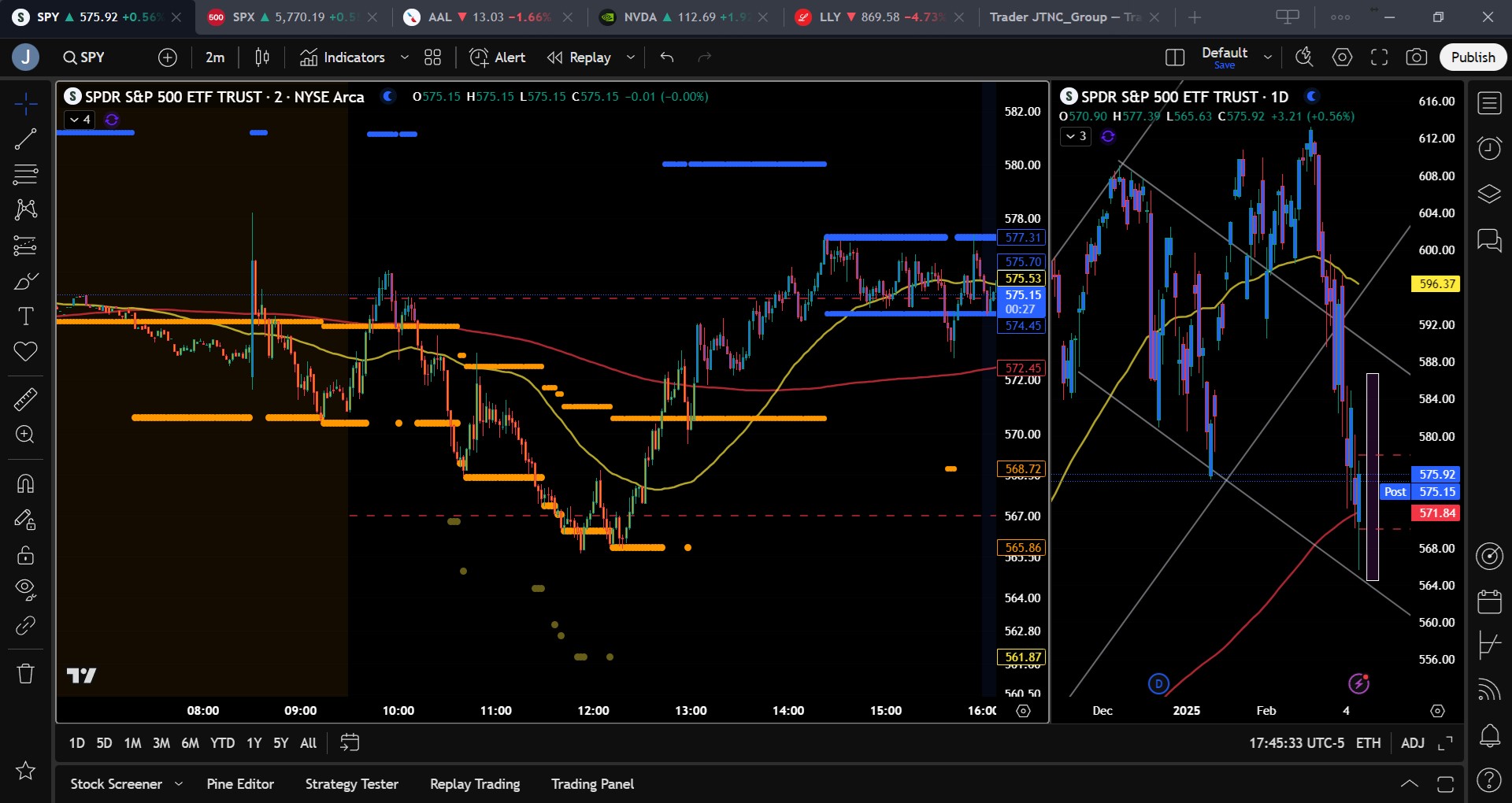Open the candlestick chart style selector
The image size is (1512, 803).
click(x=262, y=57)
